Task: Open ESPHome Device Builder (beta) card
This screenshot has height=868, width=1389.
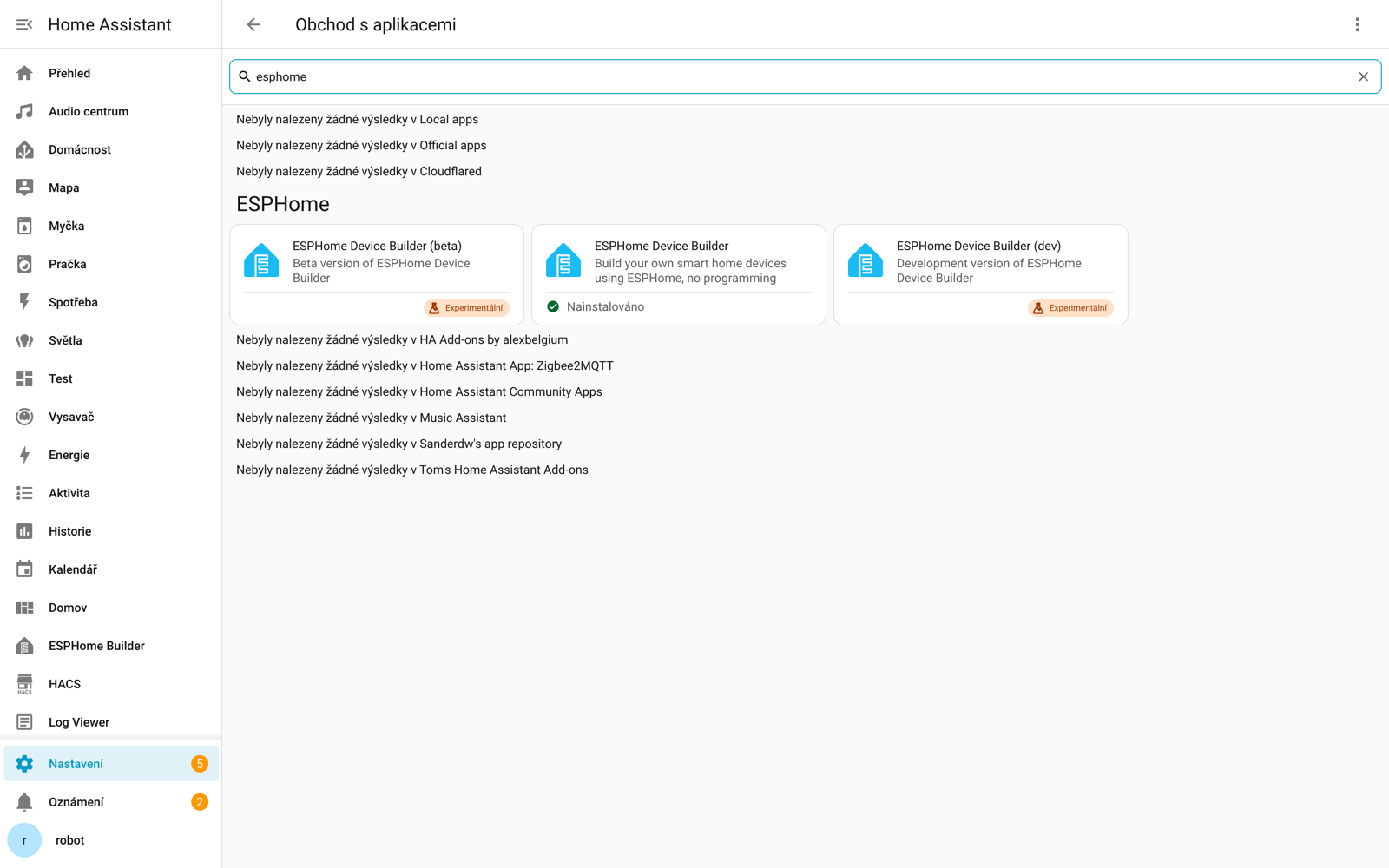Action: pyautogui.click(x=377, y=274)
